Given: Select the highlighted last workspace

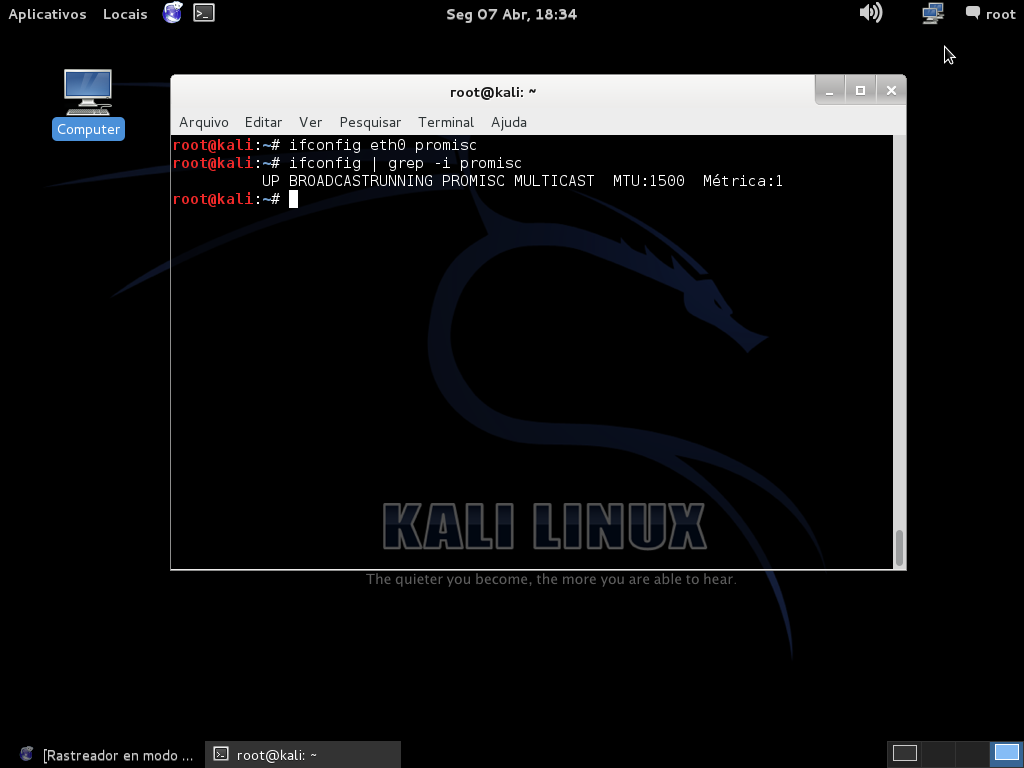Looking at the screenshot, I should point(1006,753).
